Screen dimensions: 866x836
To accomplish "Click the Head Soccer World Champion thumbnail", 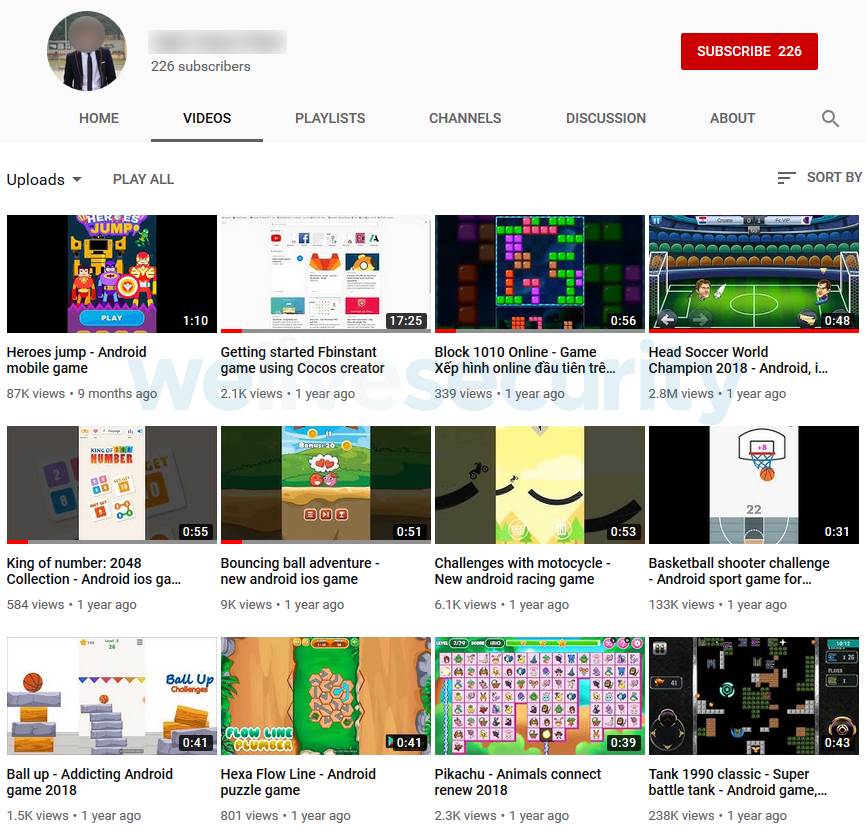I will [x=753, y=272].
